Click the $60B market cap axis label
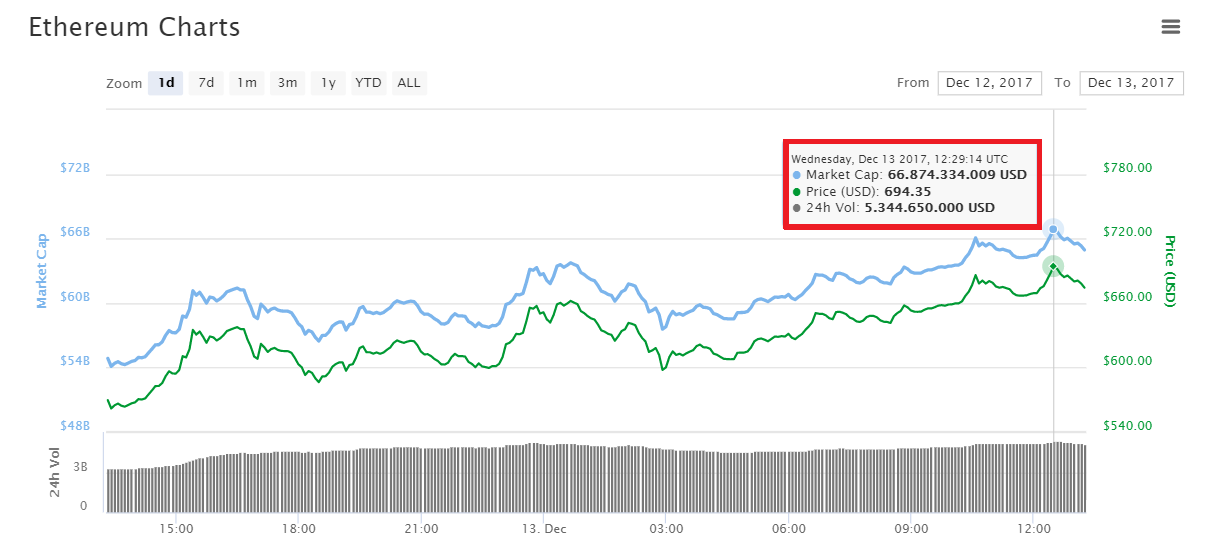Image resolution: width=1231 pixels, height=558 pixels. click(74, 297)
